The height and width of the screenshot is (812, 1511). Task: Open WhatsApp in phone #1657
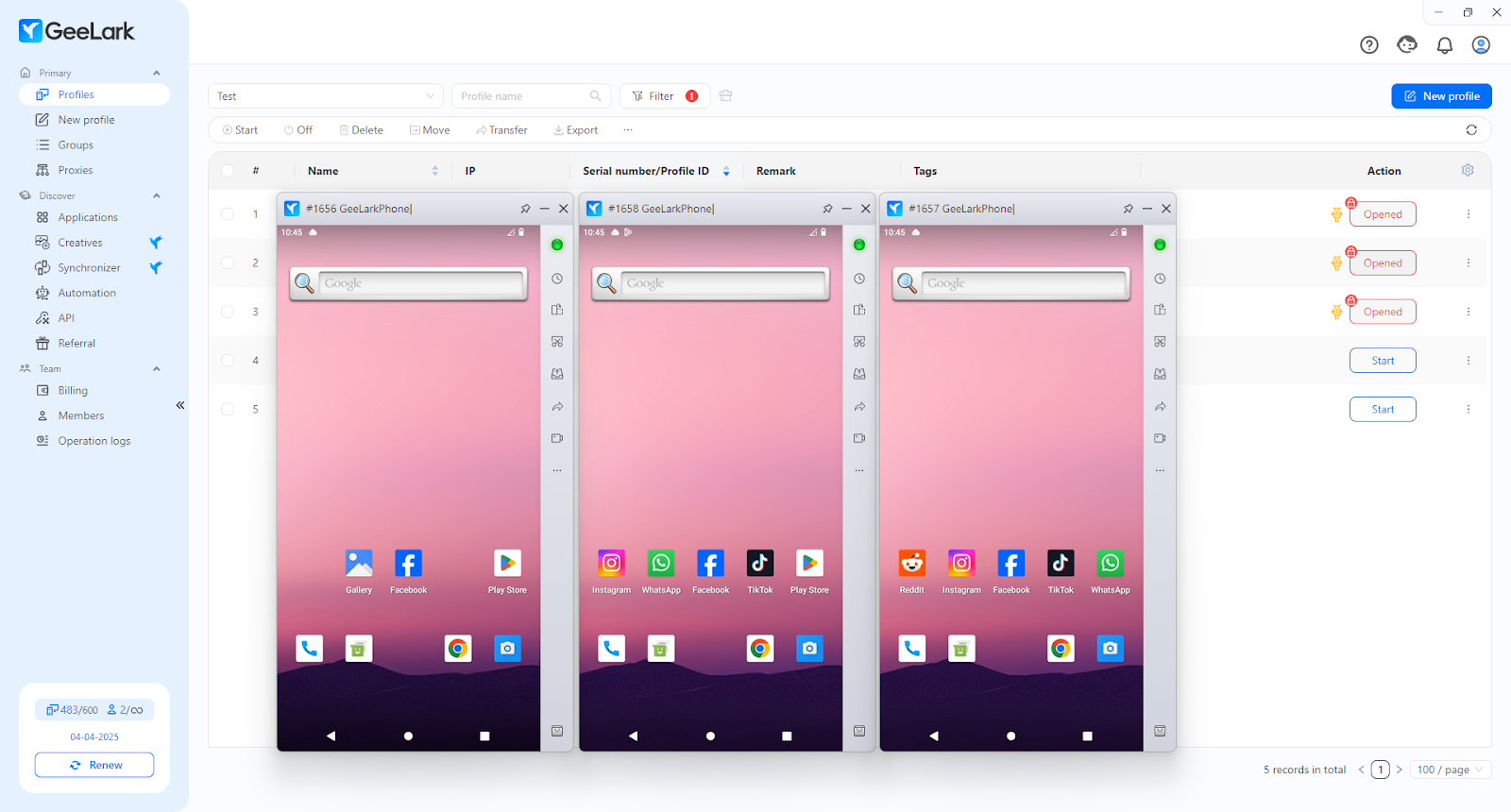[1111, 565]
